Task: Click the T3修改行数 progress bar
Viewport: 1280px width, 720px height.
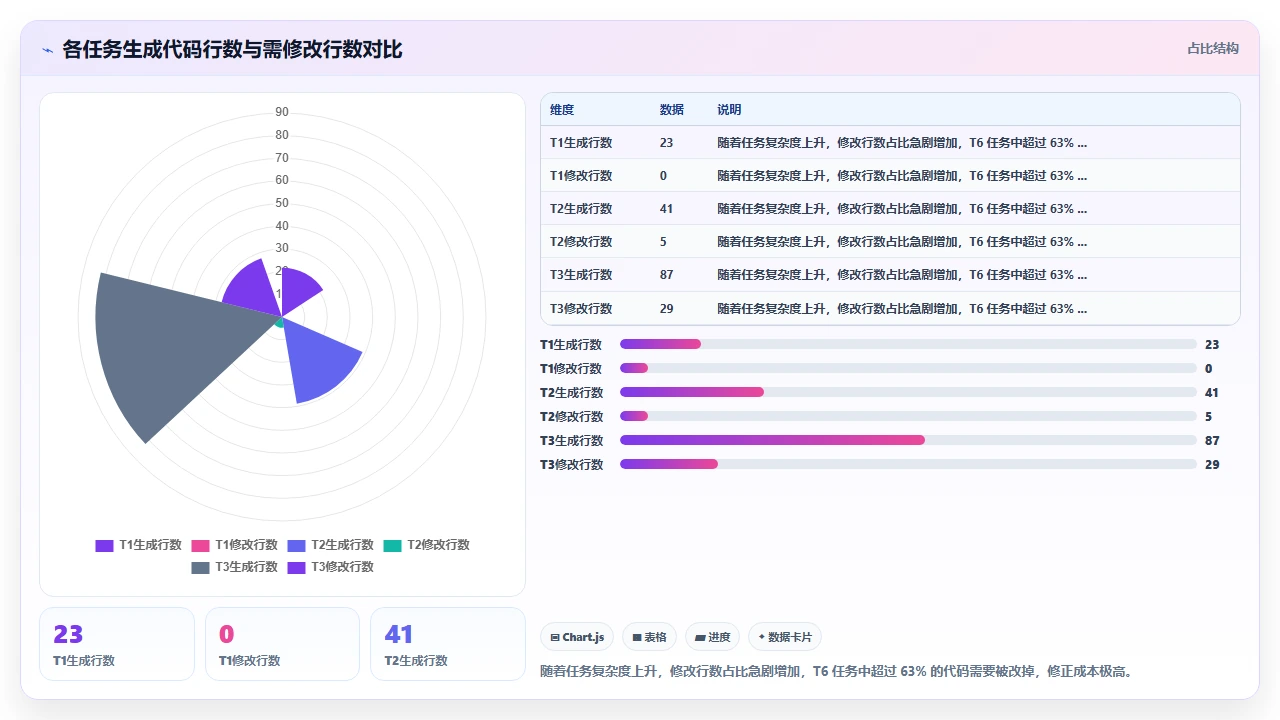Action: [x=908, y=464]
